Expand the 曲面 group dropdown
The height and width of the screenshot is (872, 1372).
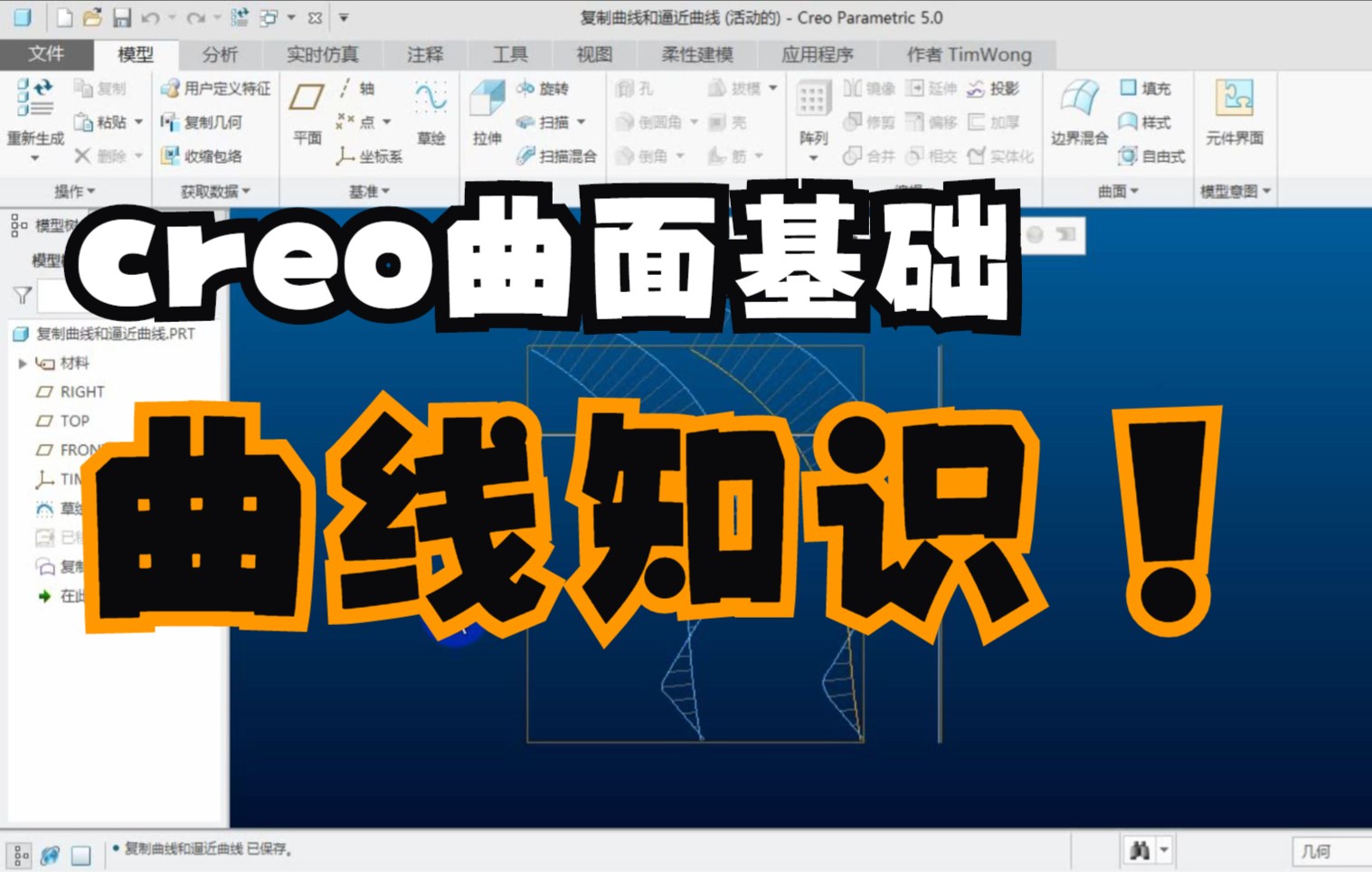1118,191
